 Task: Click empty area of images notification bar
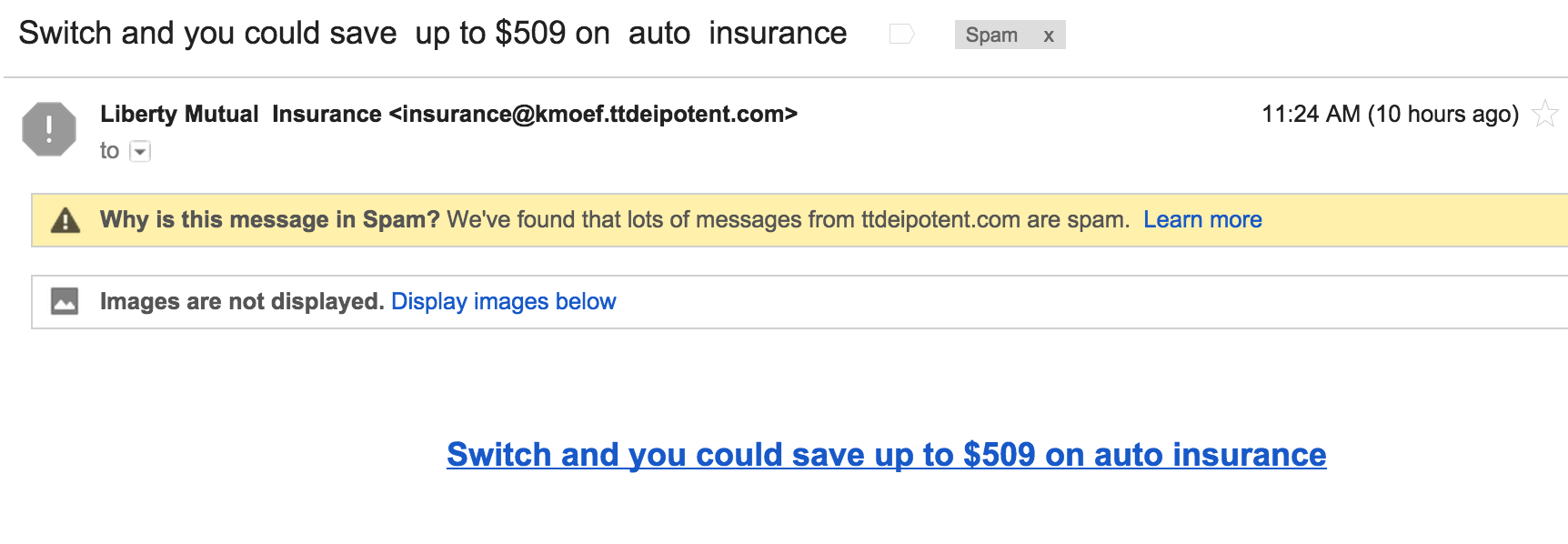(1091, 301)
